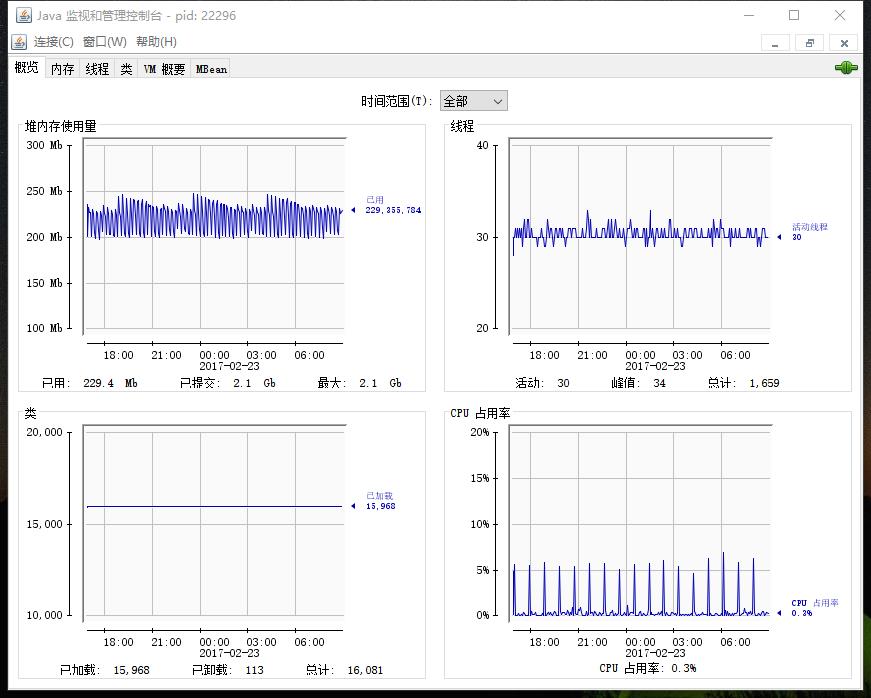The image size is (871, 698).
Task: Restore the inner connection window
Action: (809, 43)
